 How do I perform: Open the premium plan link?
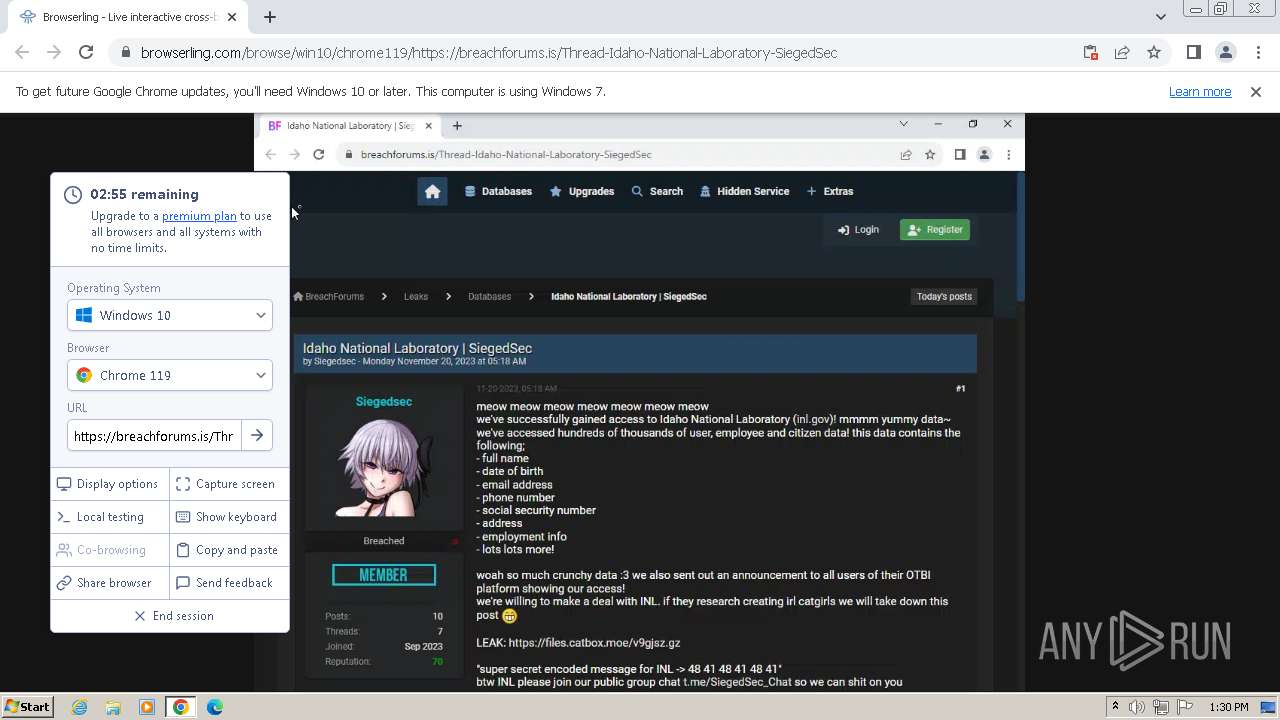point(199,216)
